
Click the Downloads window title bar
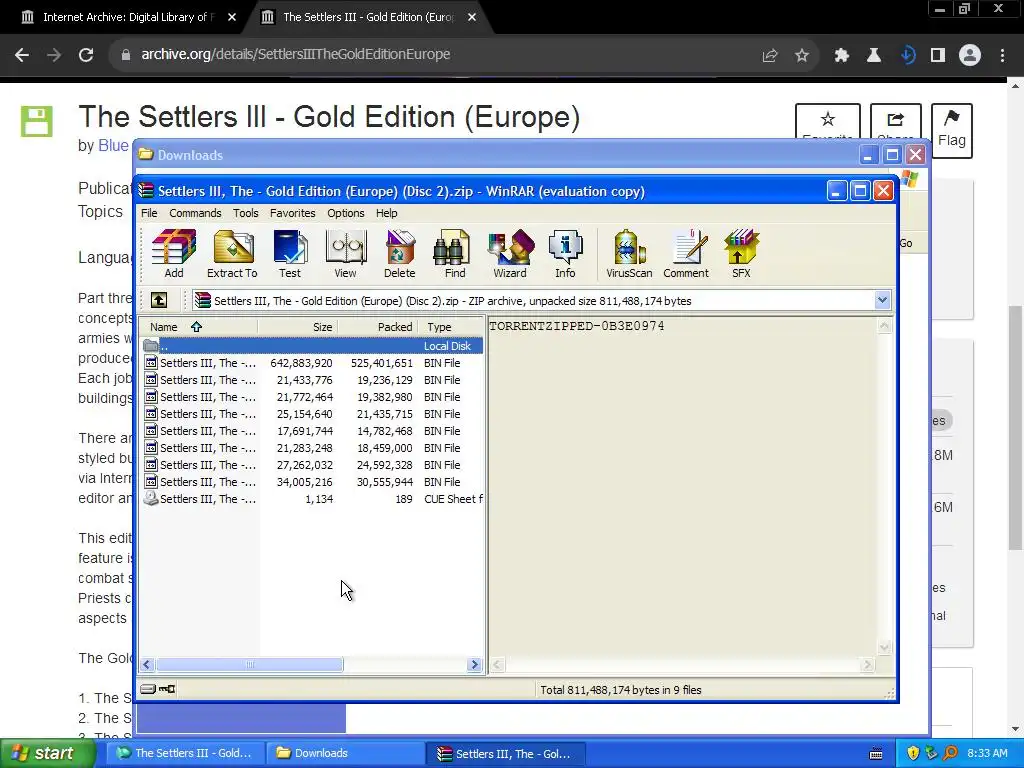tap(496, 155)
